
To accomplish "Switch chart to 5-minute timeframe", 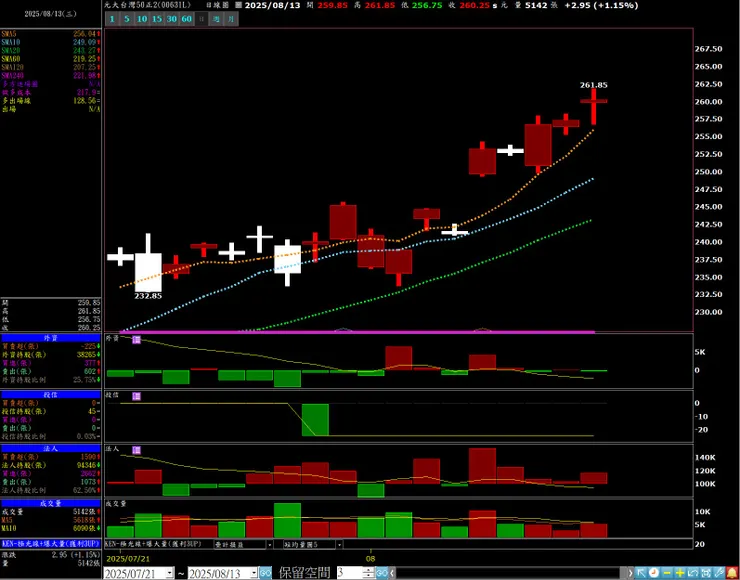I will point(126,19).
